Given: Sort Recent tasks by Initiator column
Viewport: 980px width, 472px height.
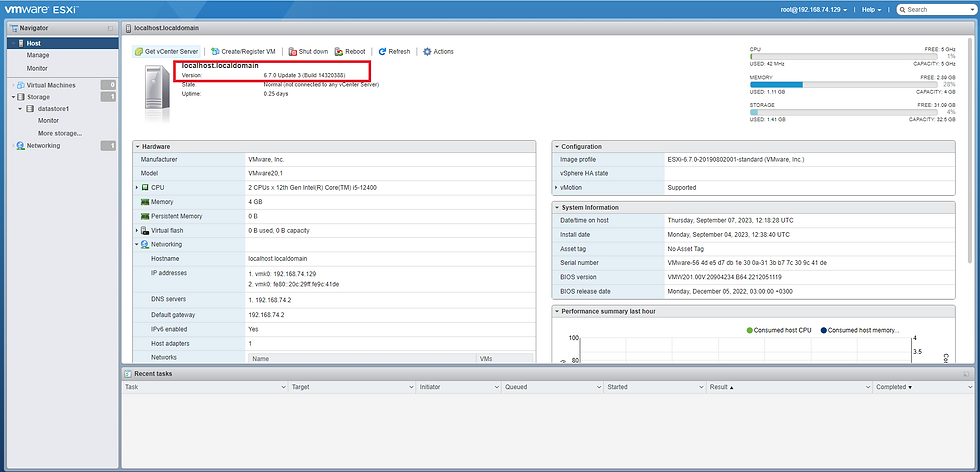Looking at the screenshot, I should (x=459, y=387).
